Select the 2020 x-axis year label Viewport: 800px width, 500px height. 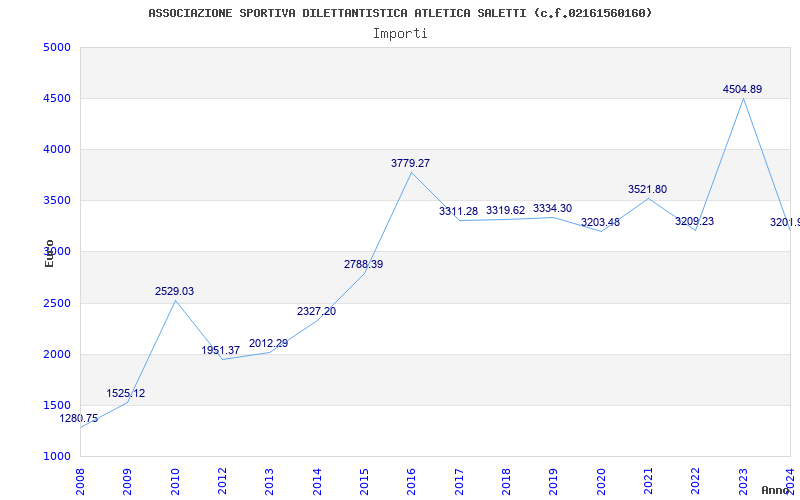tap(601, 481)
